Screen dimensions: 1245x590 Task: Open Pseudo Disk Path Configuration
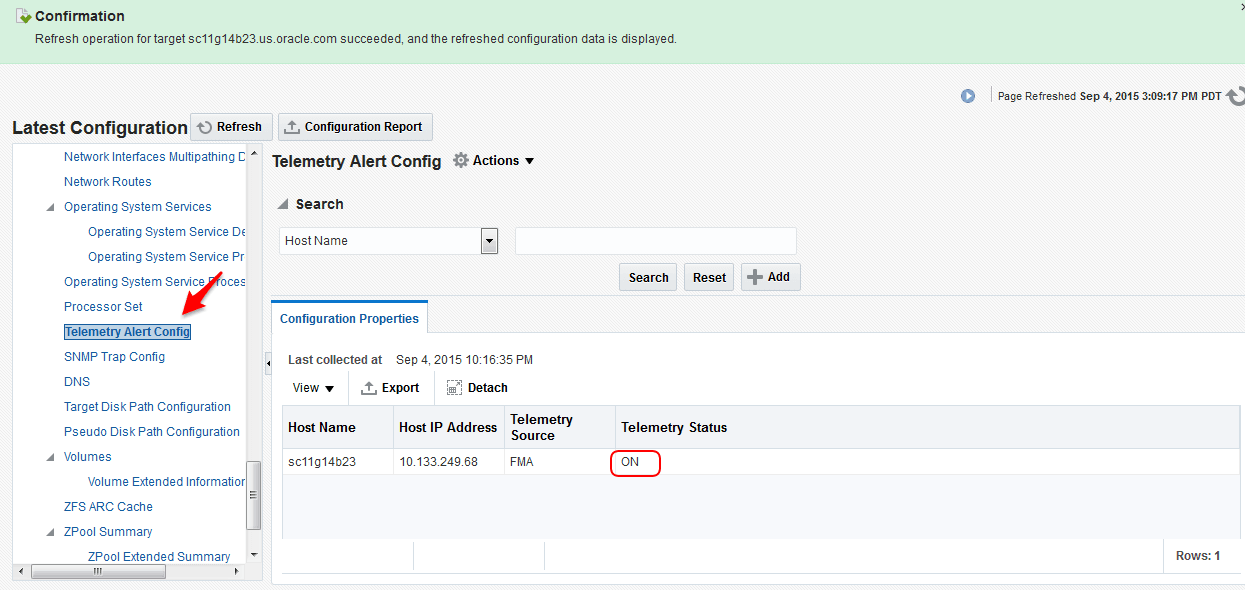(x=152, y=432)
